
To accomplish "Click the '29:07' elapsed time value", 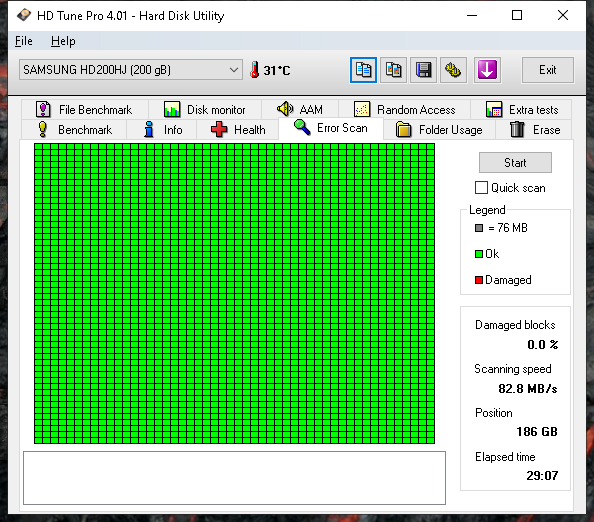I will tap(542, 475).
